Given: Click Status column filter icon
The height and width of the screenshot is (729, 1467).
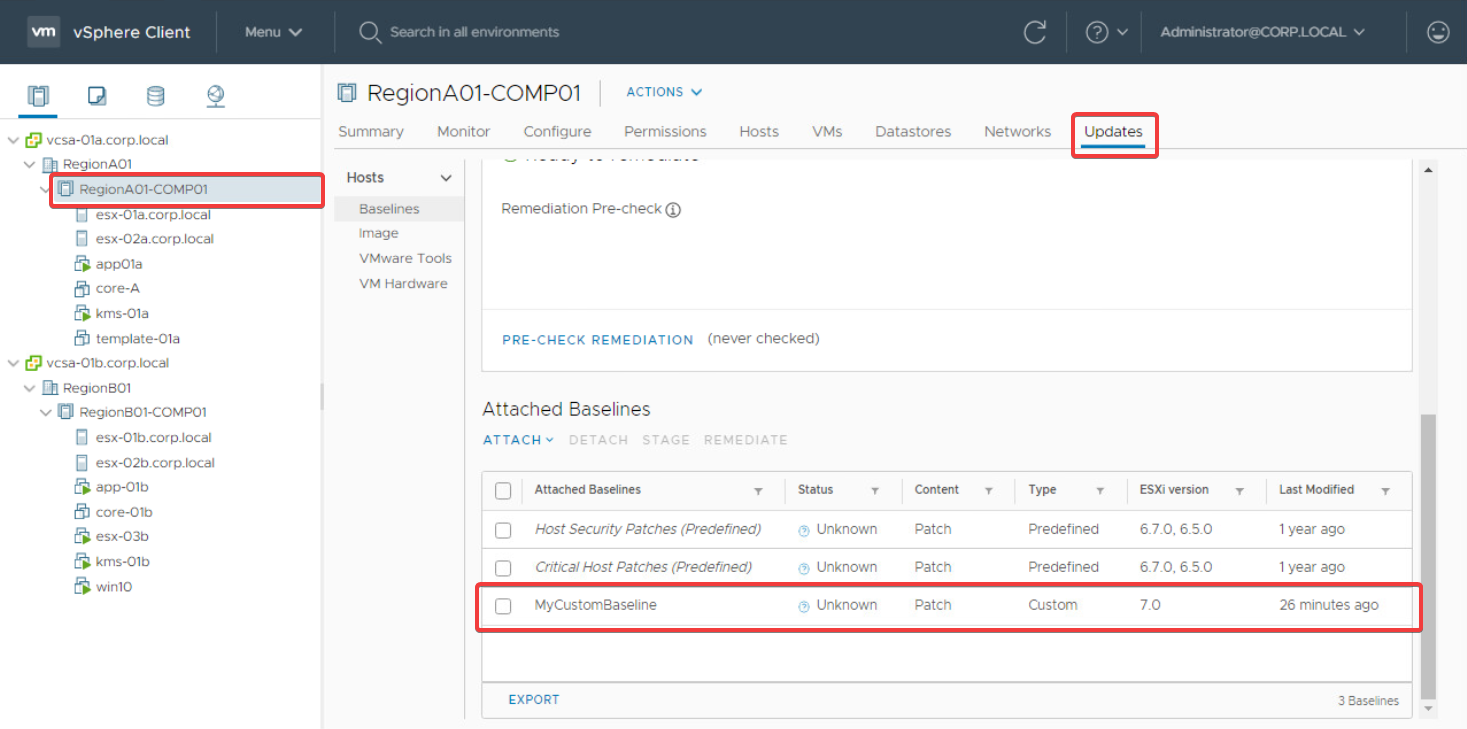Looking at the screenshot, I should point(875,491).
